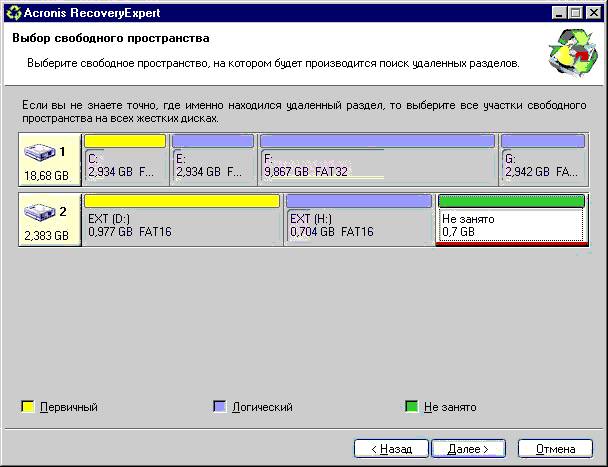Click the green Не занято legend swatch
608x467 pixels.
coord(411,407)
